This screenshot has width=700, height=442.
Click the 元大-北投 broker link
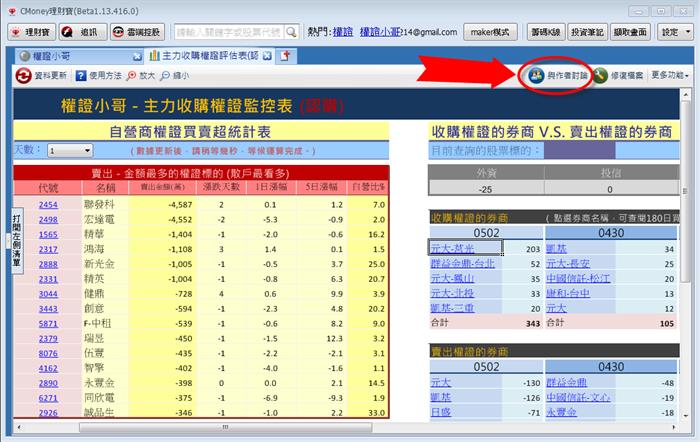(452, 293)
